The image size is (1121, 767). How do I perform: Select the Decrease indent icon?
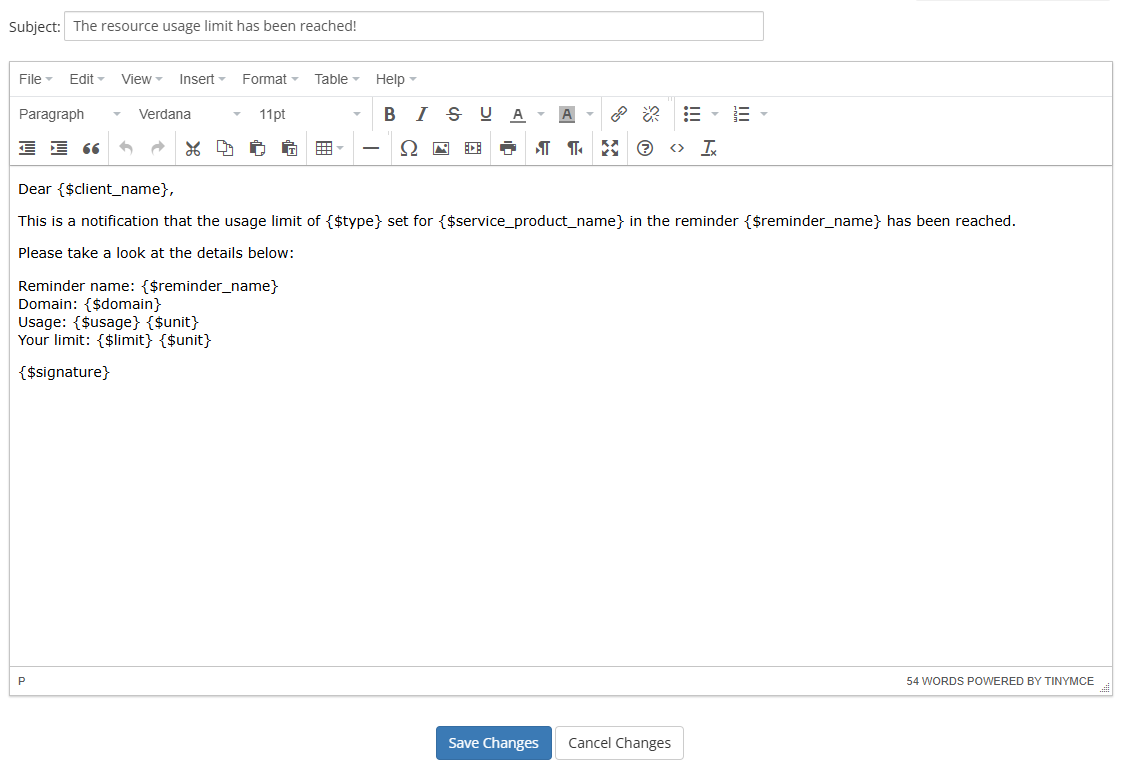(27, 148)
